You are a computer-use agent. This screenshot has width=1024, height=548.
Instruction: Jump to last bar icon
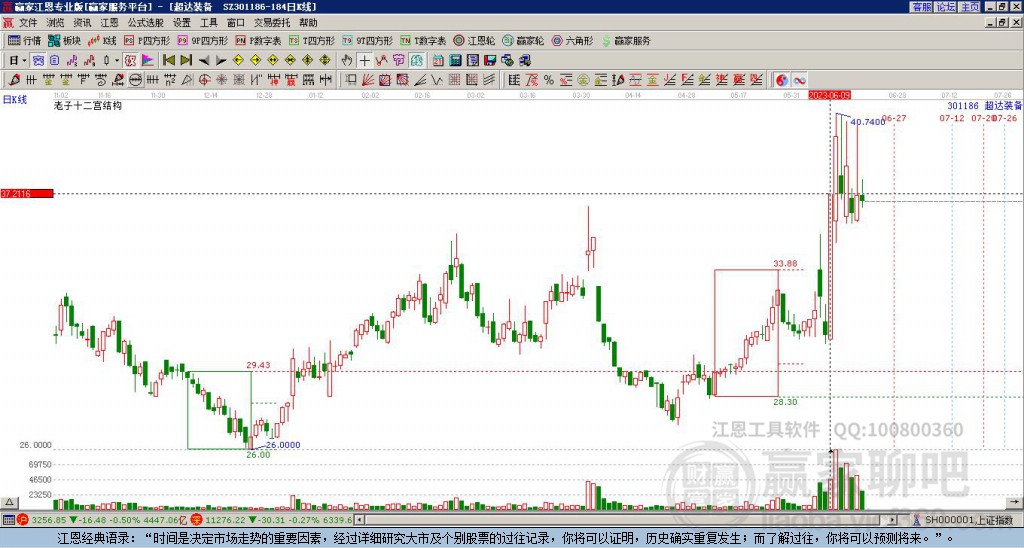(x=186, y=61)
